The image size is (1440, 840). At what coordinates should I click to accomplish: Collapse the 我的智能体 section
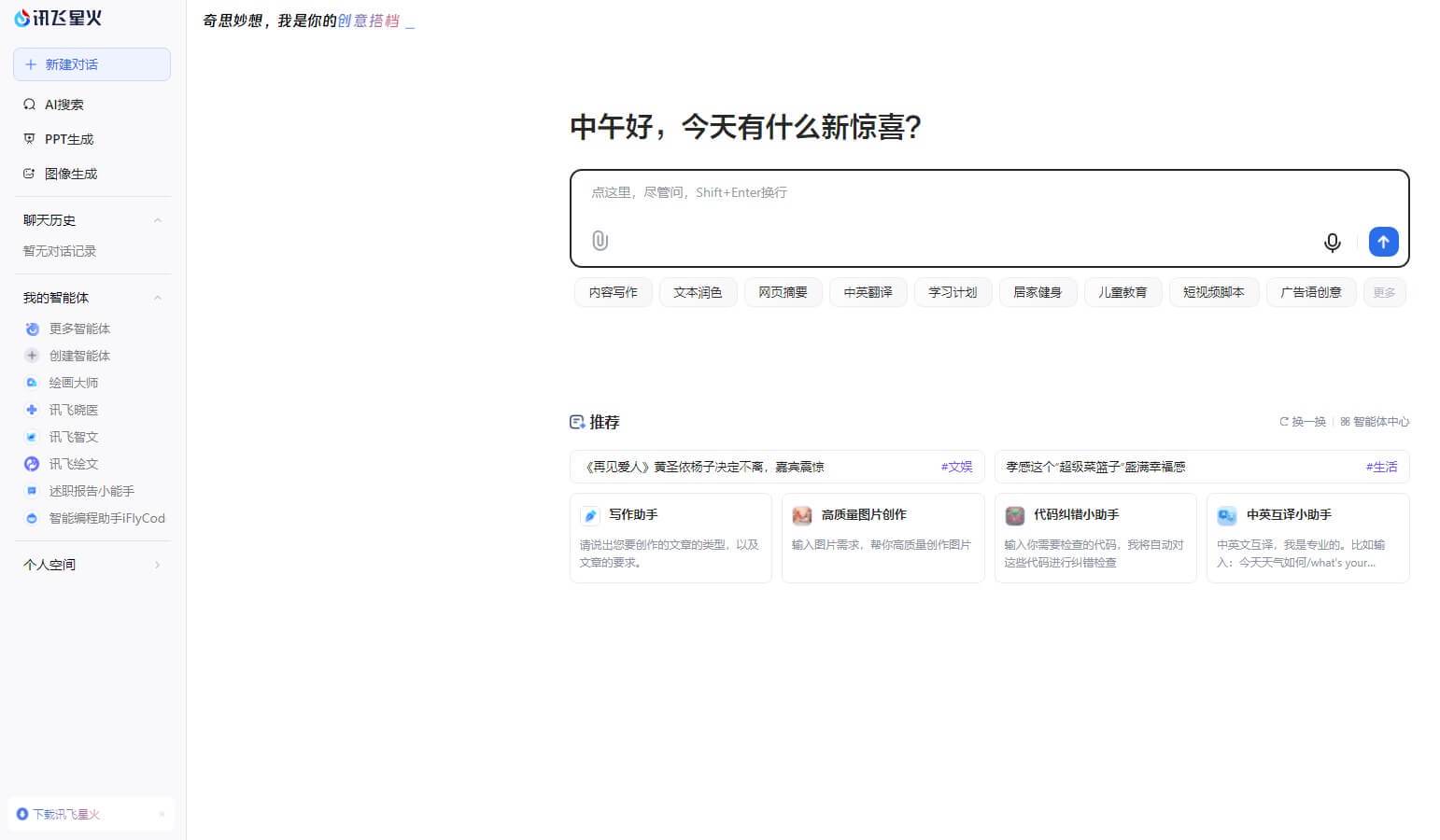click(157, 298)
